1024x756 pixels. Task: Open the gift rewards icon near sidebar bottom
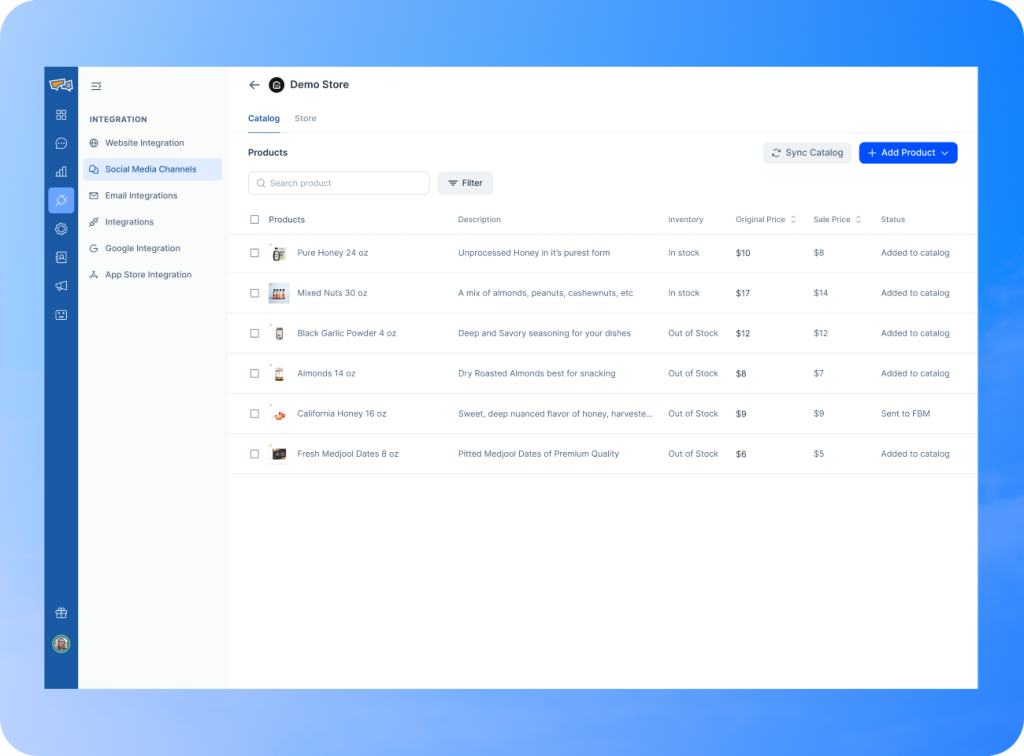[61, 612]
